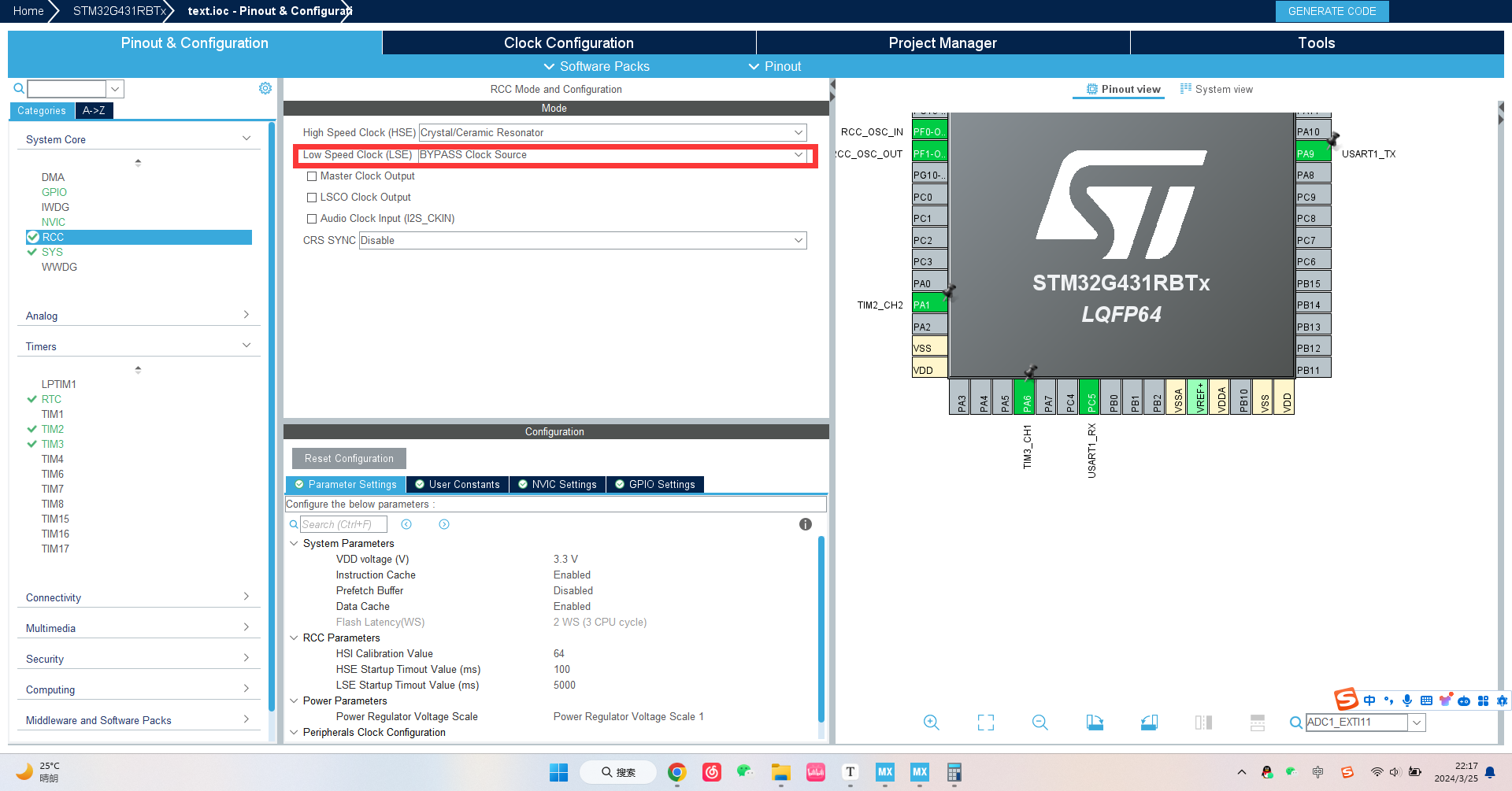The height and width of the screenshot is (791, 1512).
Task: Switch to the Tools tab
Action: pos(1317,43)
